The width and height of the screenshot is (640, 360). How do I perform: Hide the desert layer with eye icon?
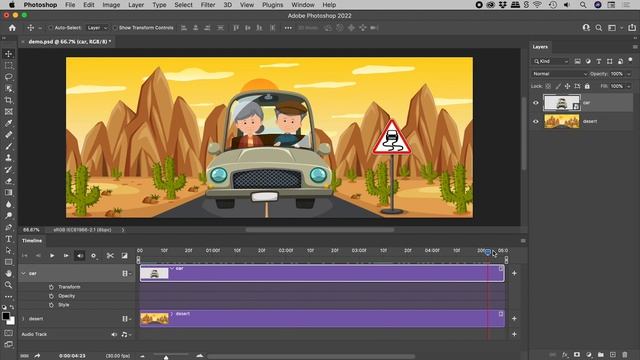click(536, 122)
